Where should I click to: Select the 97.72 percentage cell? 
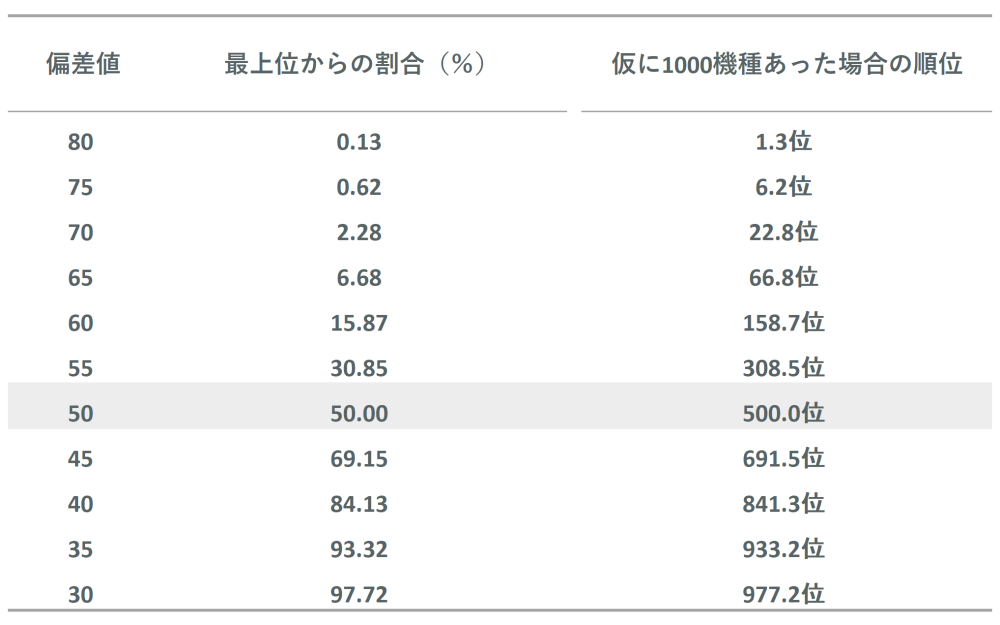click(x=359, y=595)
